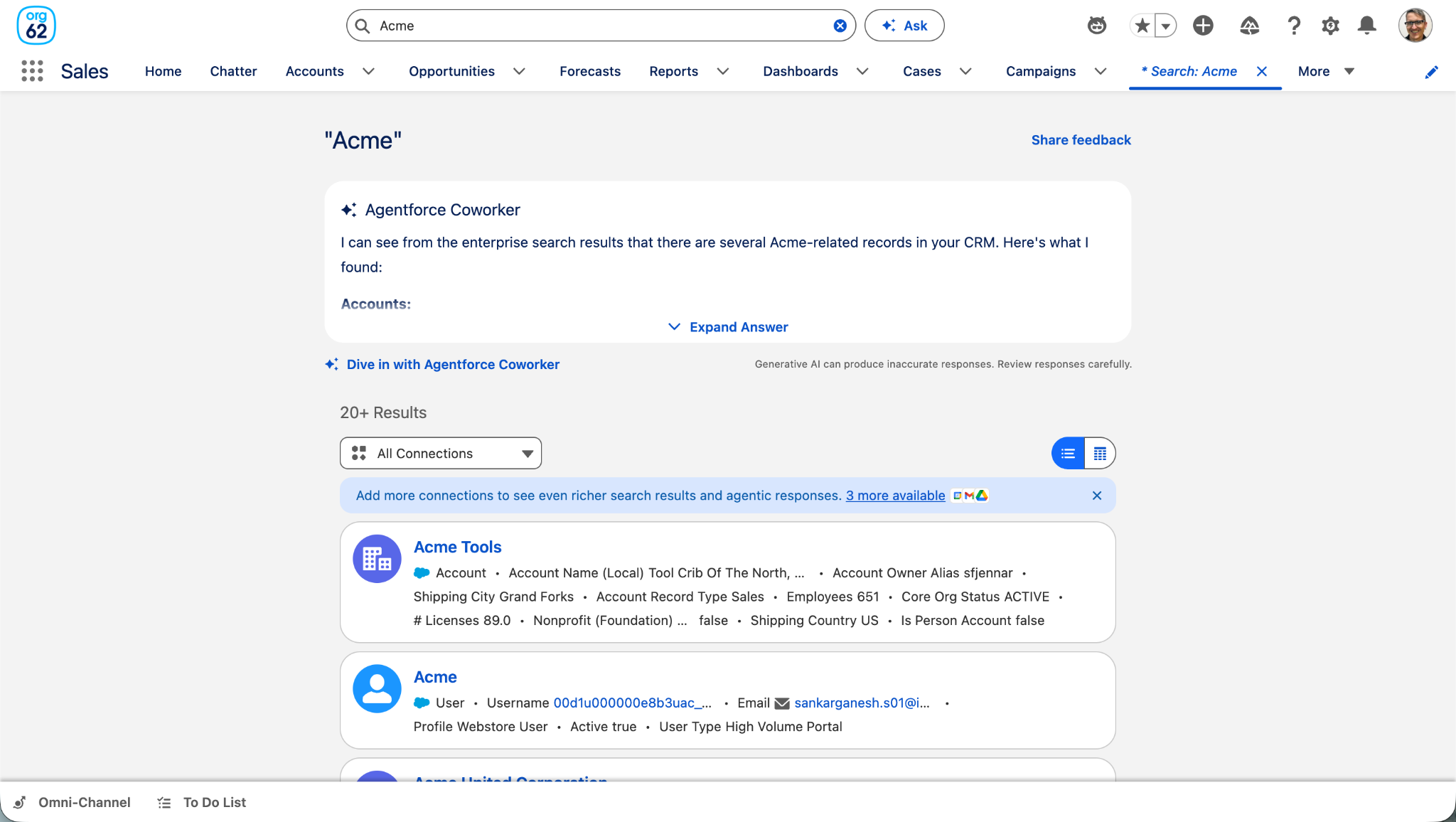Image resolution: width=1456 pixels, height=822 pixels.
Task: Open the Notifications bell
Action: 1366,26
